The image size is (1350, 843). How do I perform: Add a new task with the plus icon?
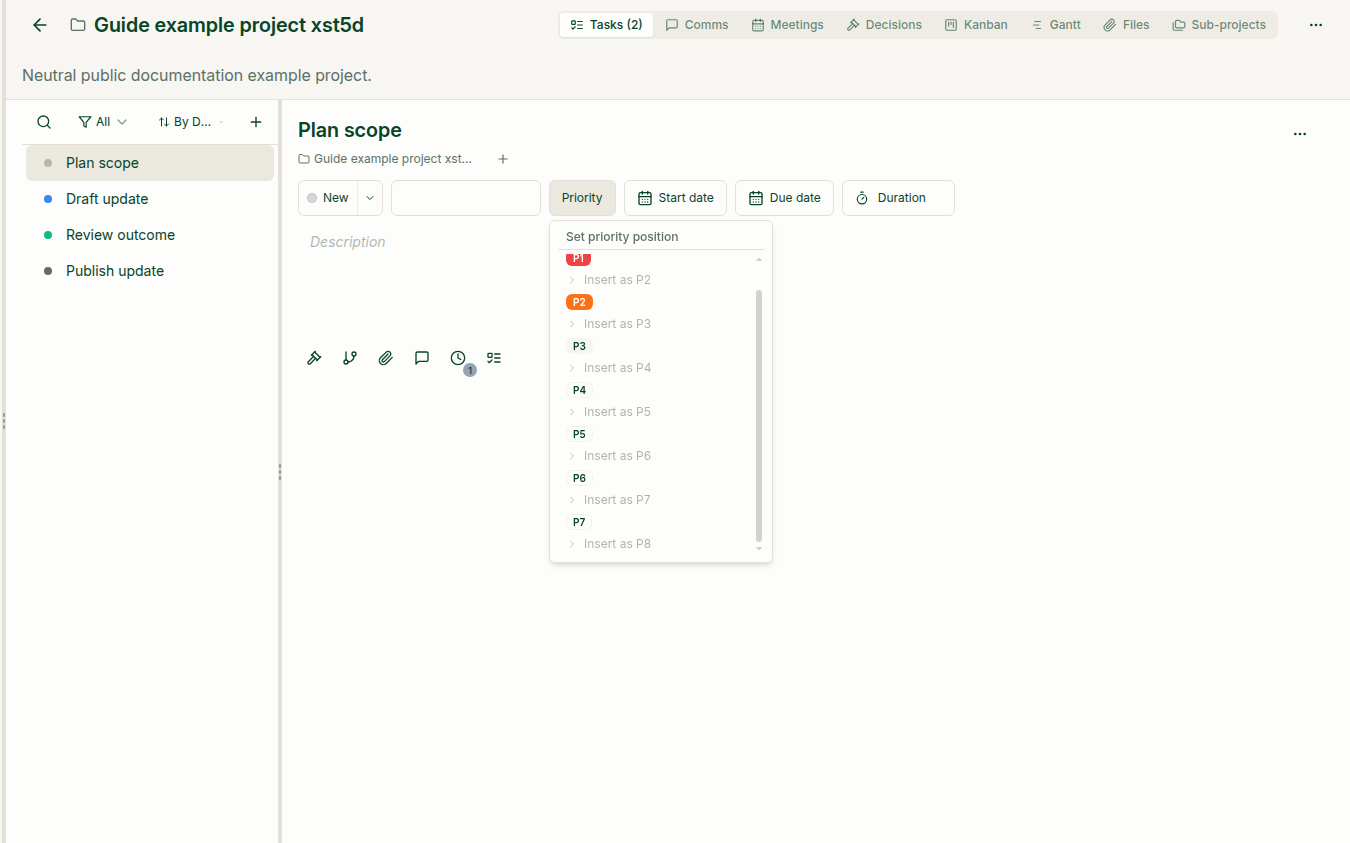256,122
